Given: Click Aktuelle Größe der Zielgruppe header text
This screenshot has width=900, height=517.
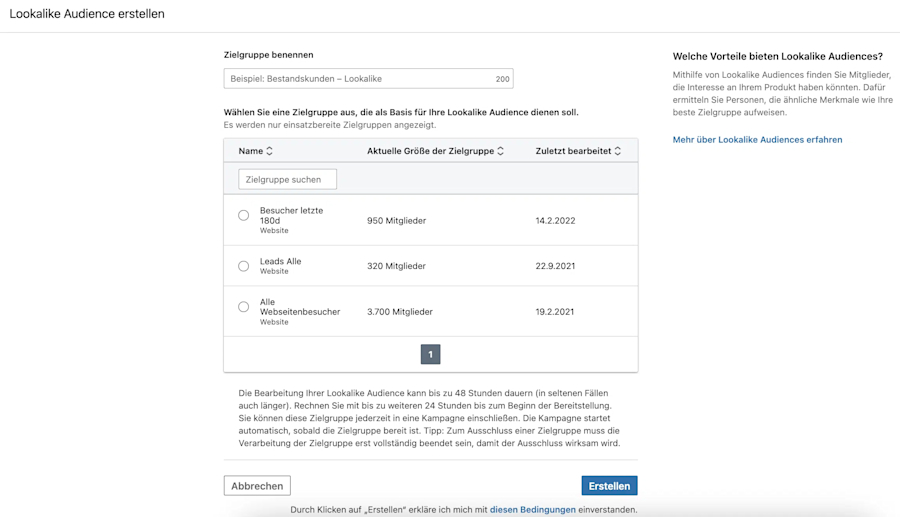Looking at the screenshot, I should [430, 151].
